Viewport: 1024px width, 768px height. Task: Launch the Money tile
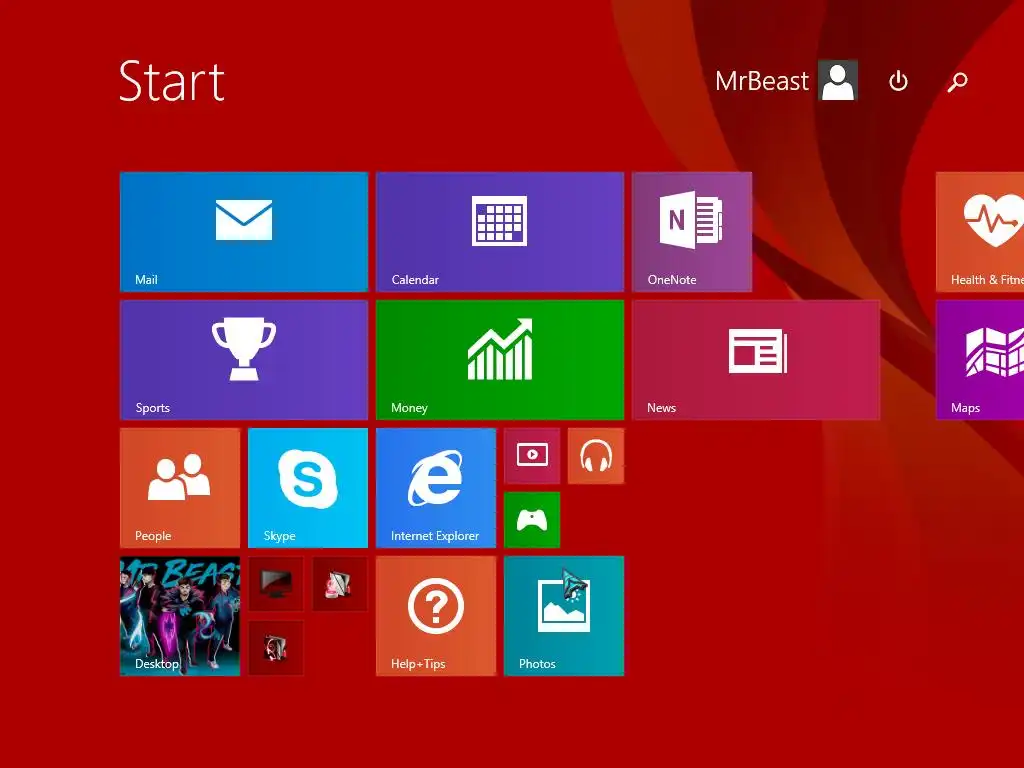(500, 360)
